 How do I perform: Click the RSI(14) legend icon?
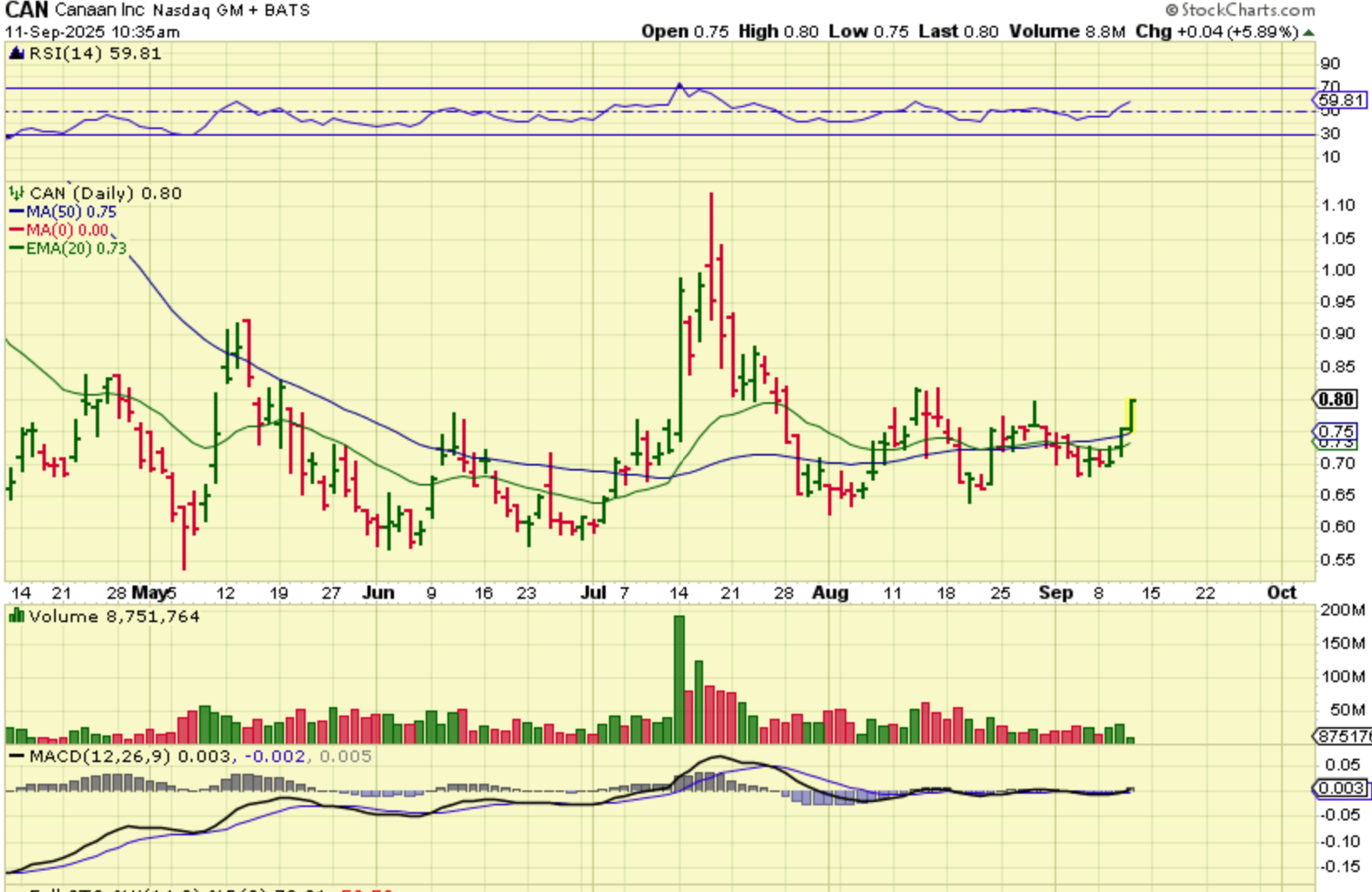tap(16, 54)
